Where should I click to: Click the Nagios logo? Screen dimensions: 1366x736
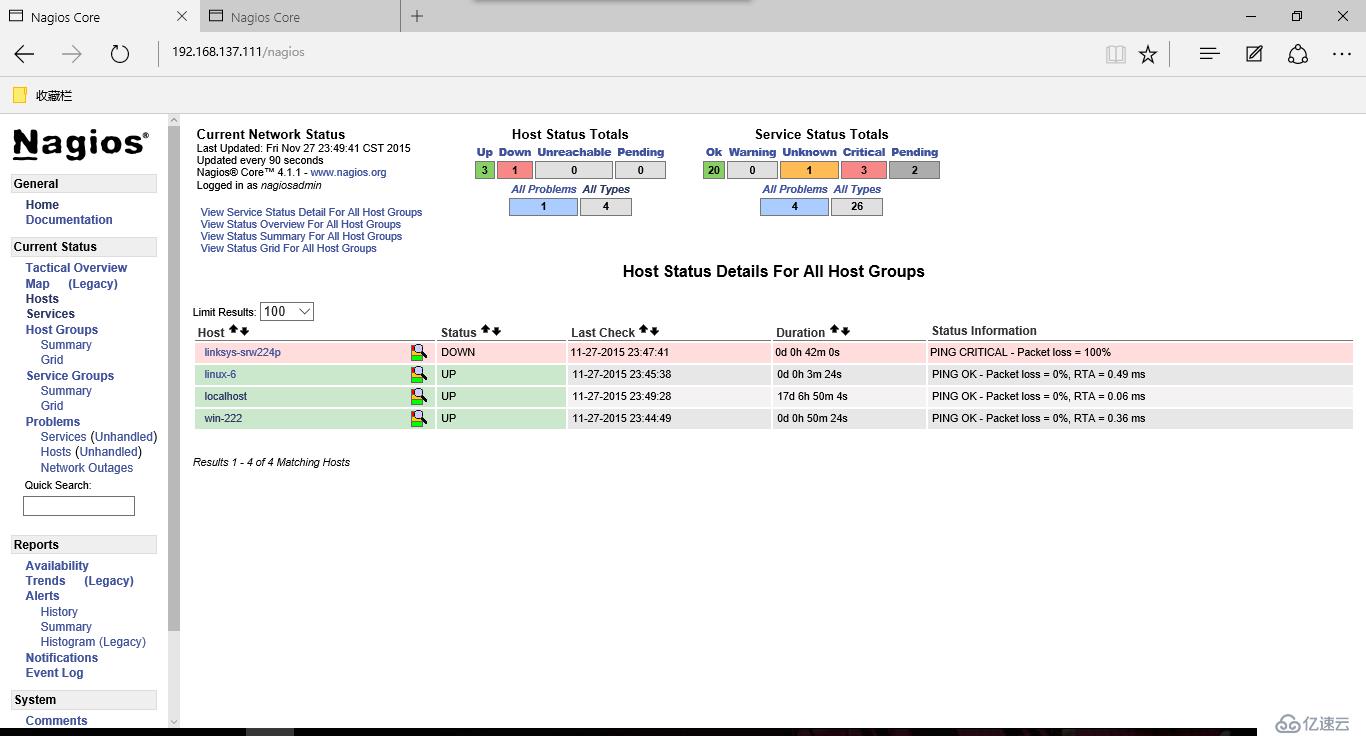pos(81,144)
